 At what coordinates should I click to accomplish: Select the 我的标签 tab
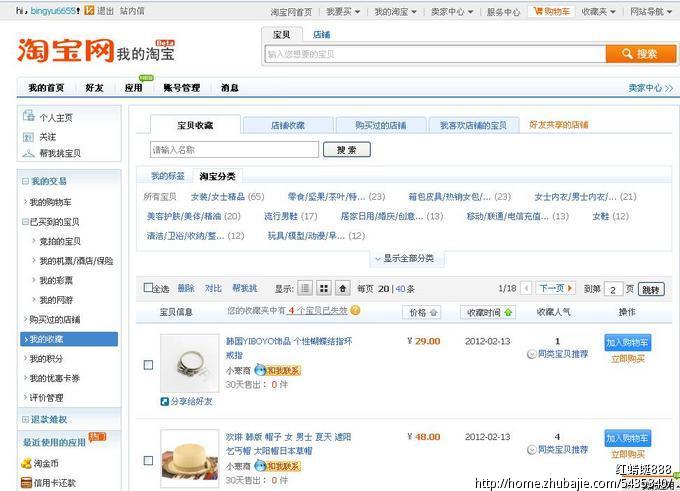pyautogui.click(x=168, y=176)
